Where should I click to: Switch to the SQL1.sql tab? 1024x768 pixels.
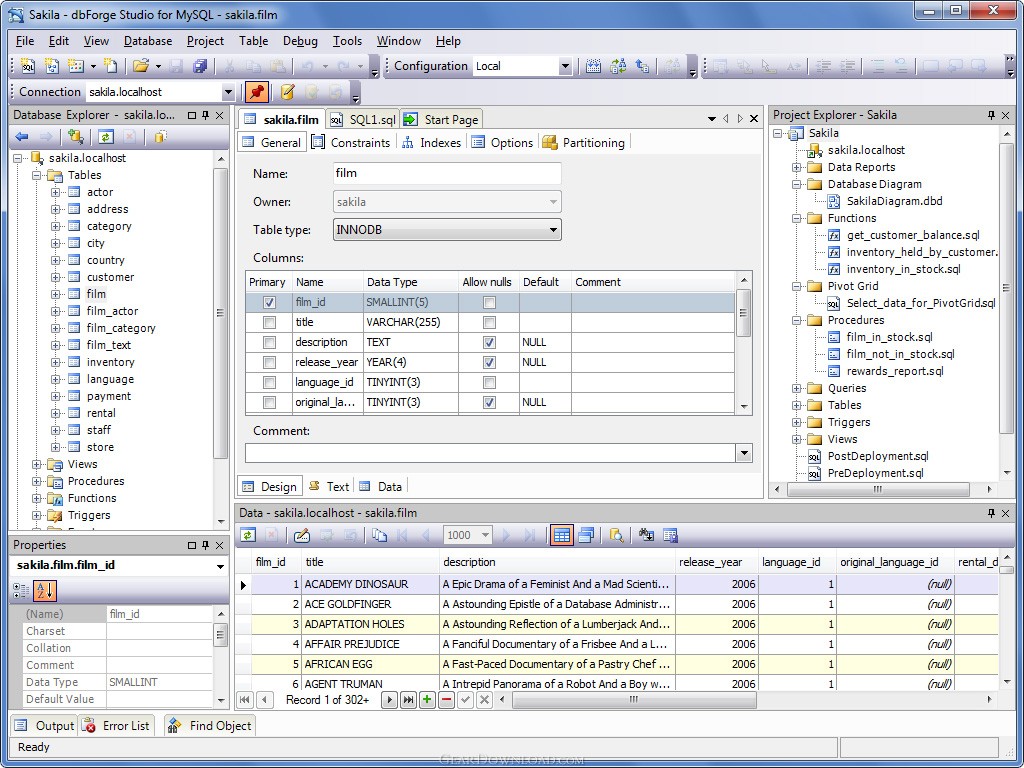point(363,120)
